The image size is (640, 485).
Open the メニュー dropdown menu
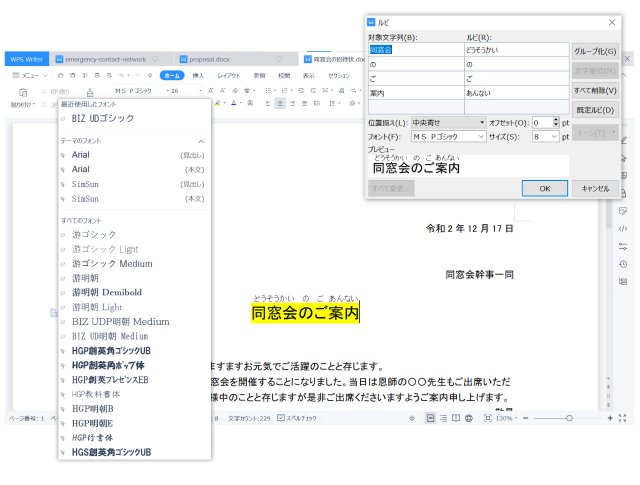pos(30,76)
